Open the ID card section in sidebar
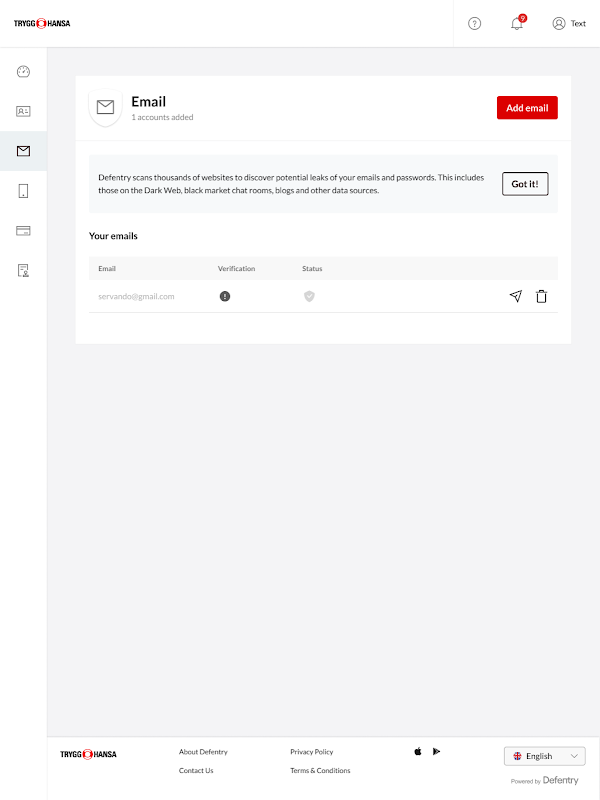 [x=23, y=111]
